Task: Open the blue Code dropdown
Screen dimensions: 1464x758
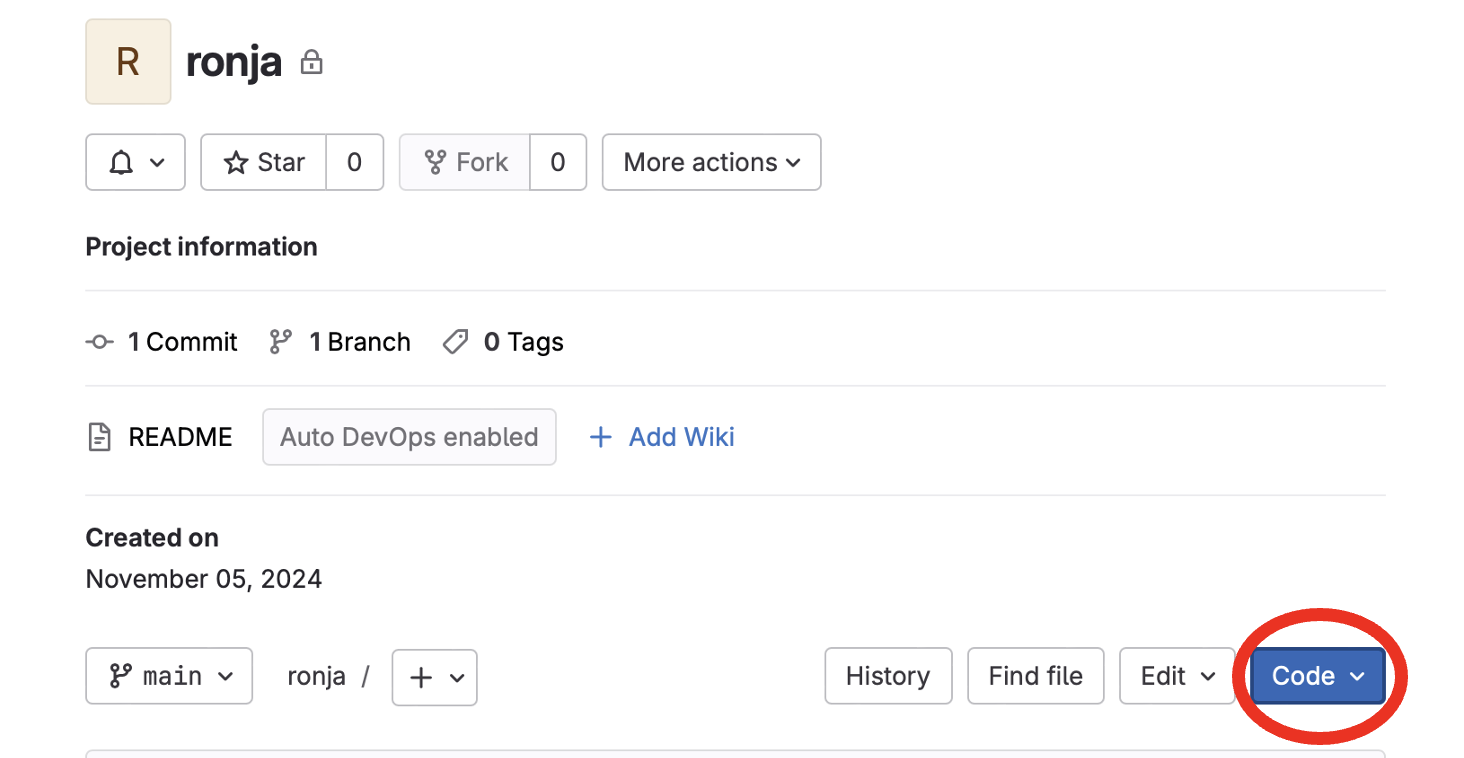Action: (x=1317, y=676)
